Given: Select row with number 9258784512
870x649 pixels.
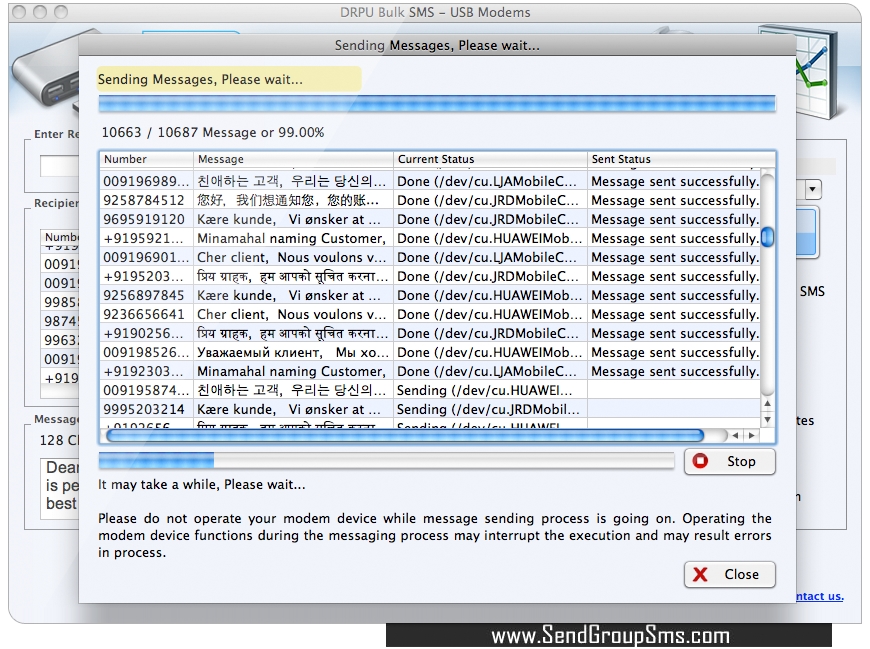Looking at the screenshot, I should [x=430, y=200].
